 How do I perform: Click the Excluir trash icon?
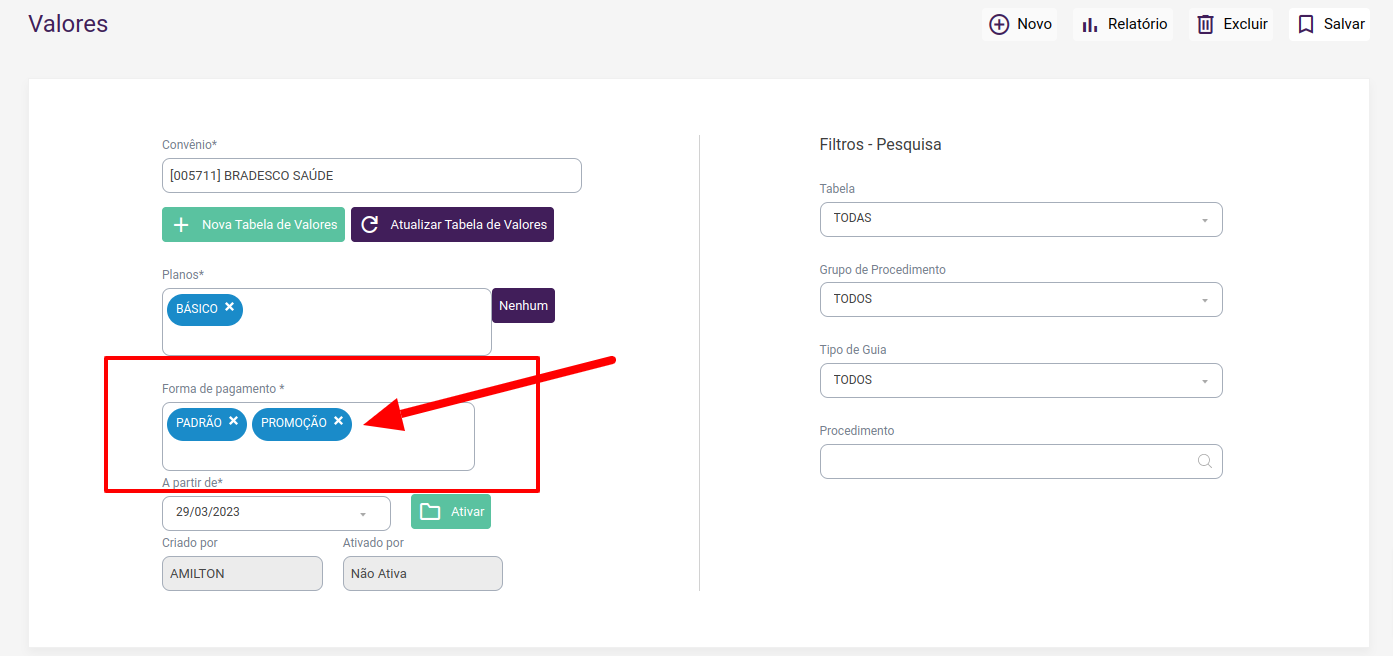[1206, 24]
